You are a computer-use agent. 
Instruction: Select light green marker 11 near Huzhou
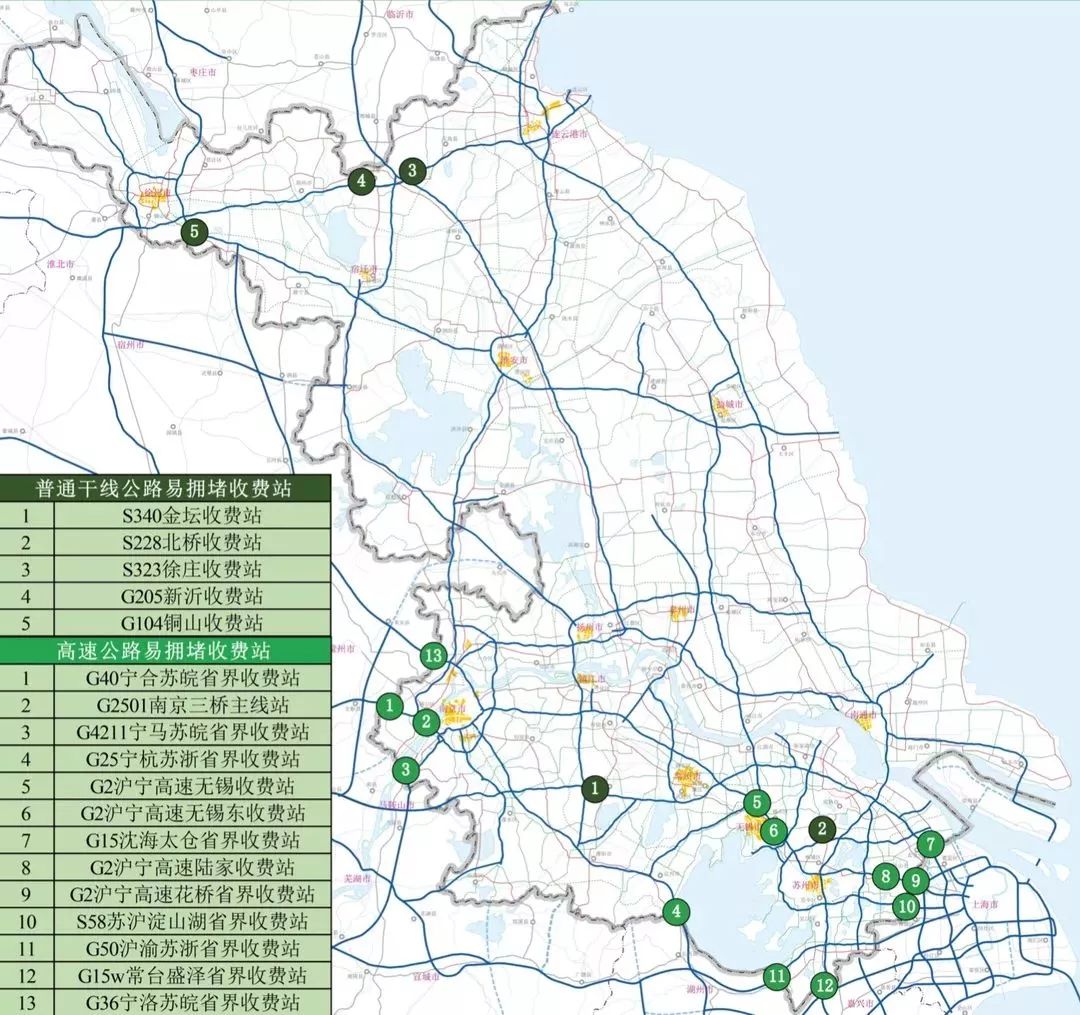coord(777,975)
